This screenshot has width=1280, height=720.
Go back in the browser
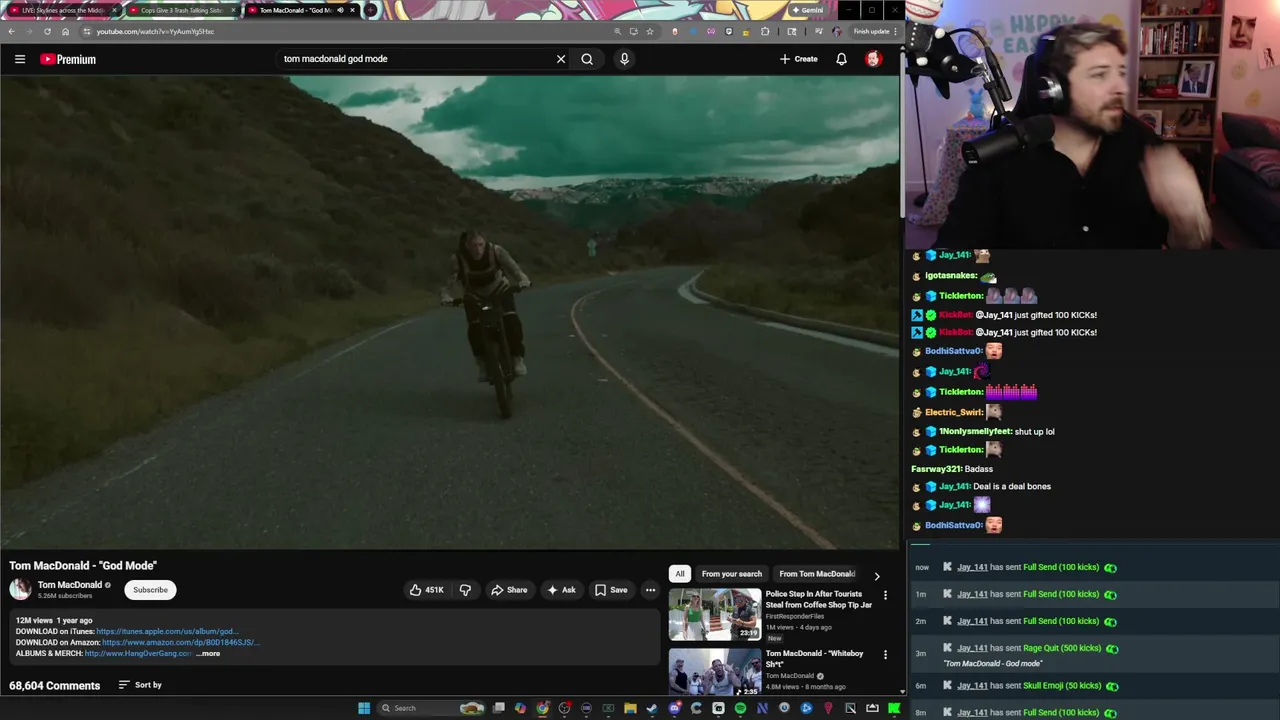pyautogui.click(x=11, y=31)
